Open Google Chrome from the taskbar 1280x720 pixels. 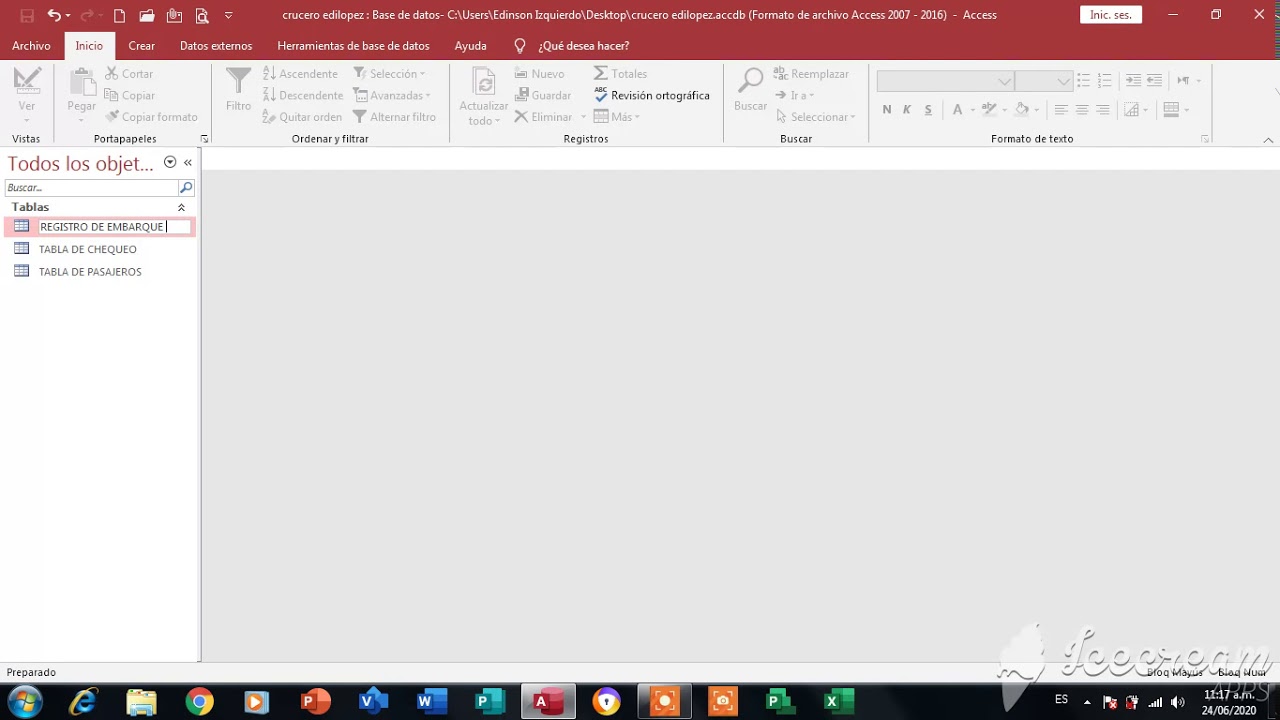coord(199,702)
